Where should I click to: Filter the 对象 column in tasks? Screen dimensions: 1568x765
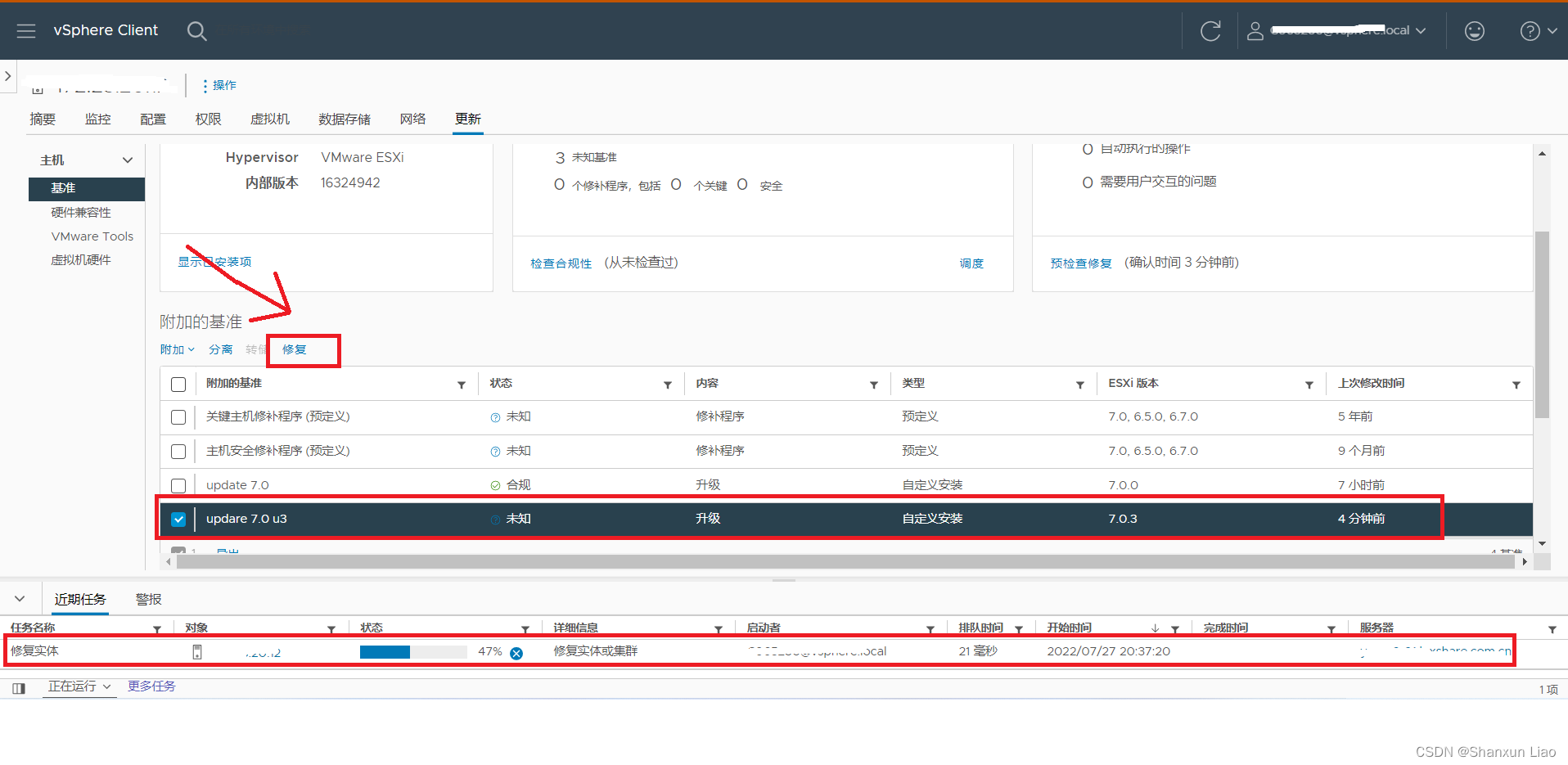[x=331, y=629]
